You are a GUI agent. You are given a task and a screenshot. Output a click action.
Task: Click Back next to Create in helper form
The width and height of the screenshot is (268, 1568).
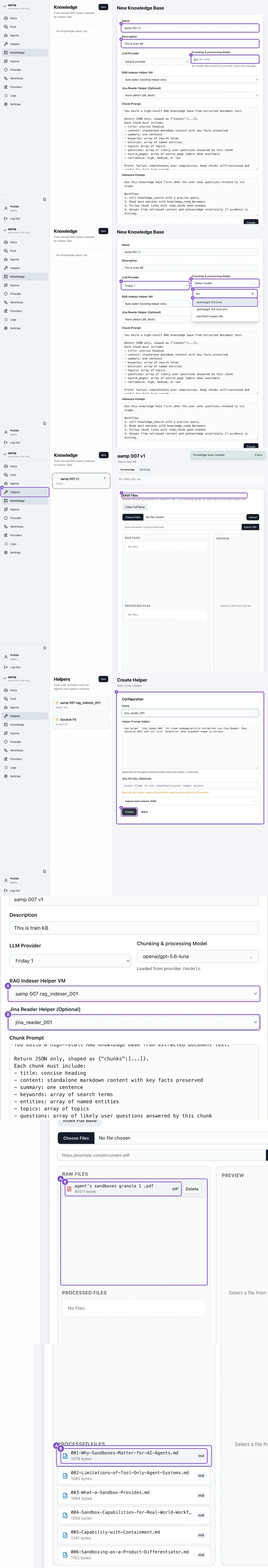click(x=145, y=812)
